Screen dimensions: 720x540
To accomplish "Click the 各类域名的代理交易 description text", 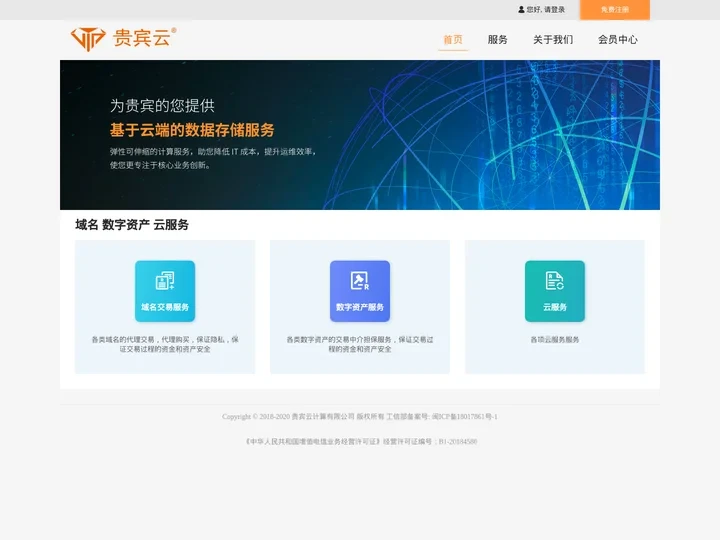I will coord(165,344).
